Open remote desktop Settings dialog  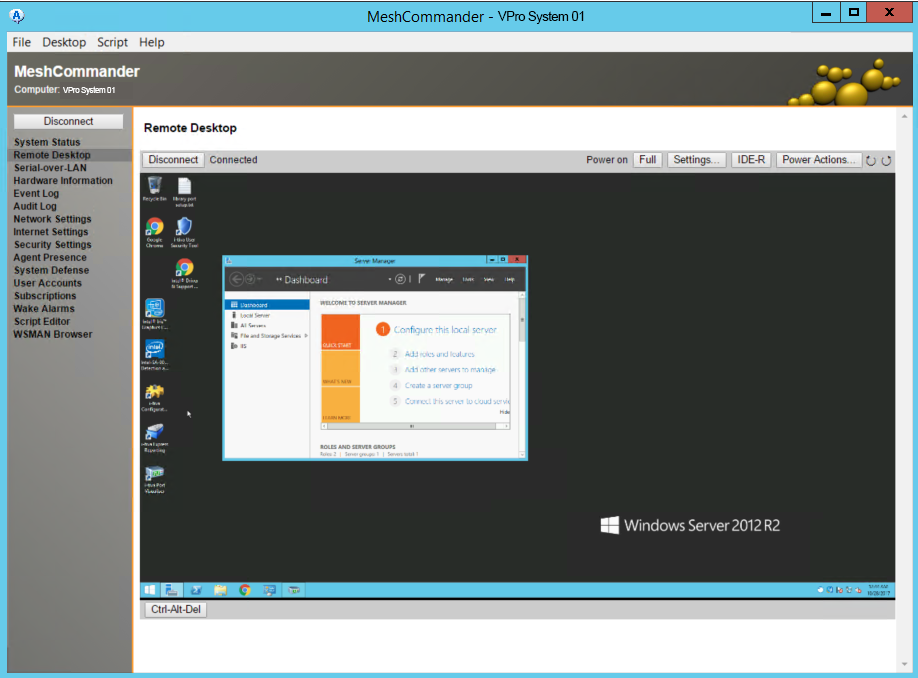pyautogui.click(x=696, y=160)
